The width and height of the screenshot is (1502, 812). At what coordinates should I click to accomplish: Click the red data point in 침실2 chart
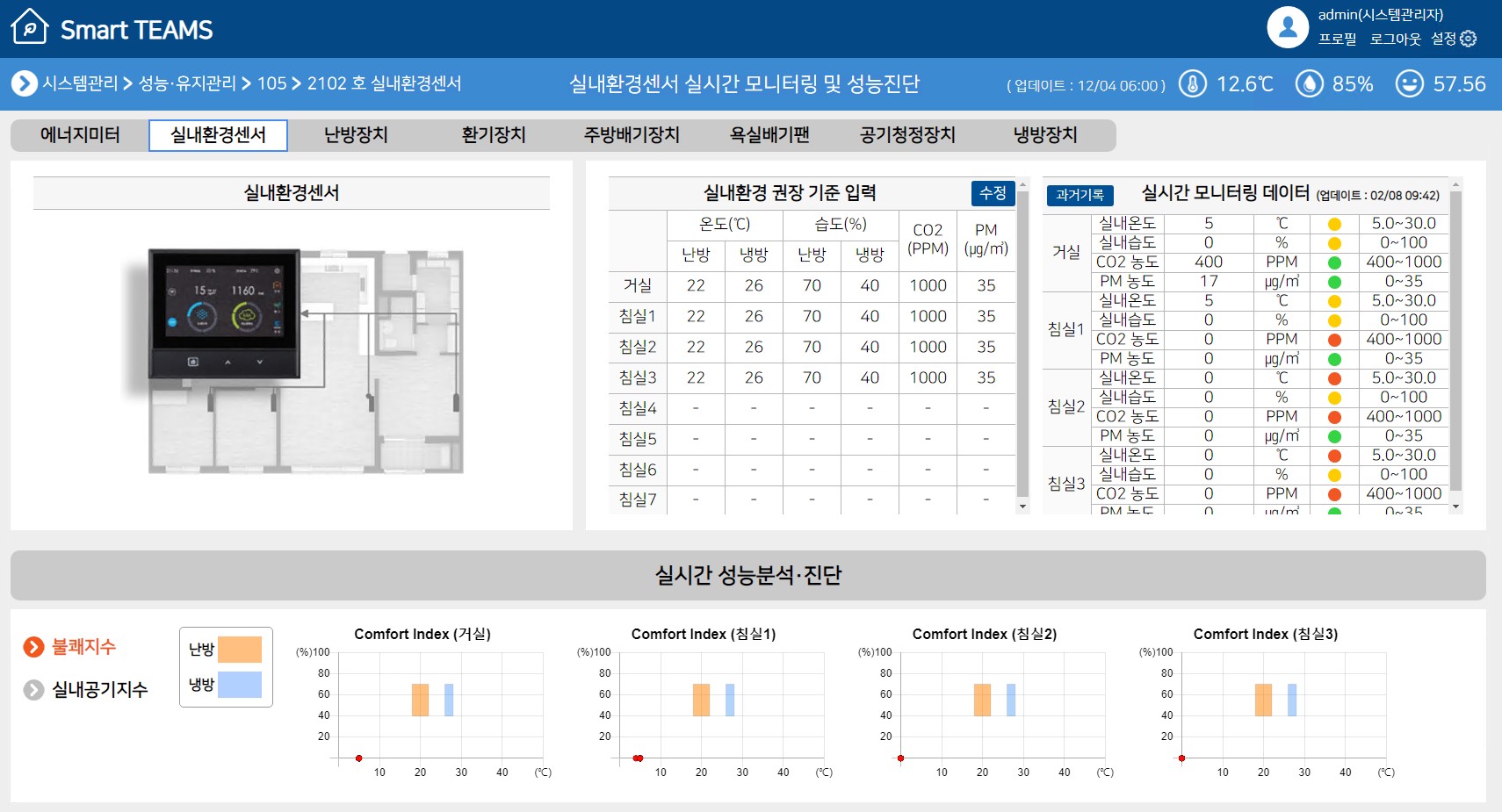[x=900, y=758]
